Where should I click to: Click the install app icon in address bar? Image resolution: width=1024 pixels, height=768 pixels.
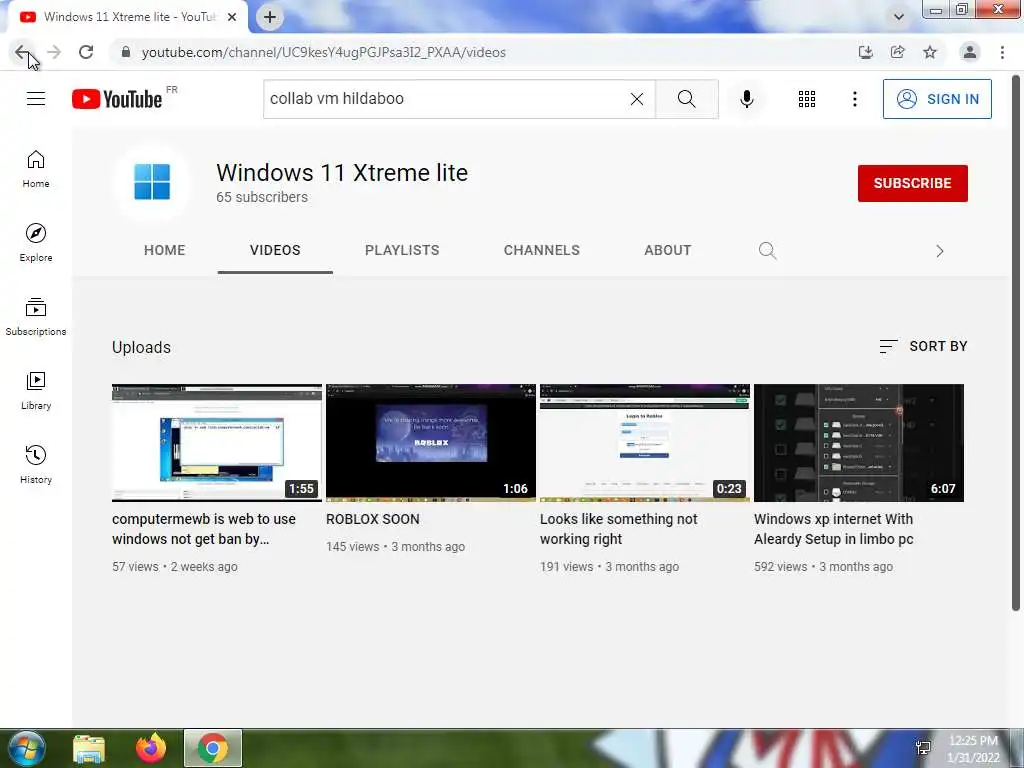[865, 52]
